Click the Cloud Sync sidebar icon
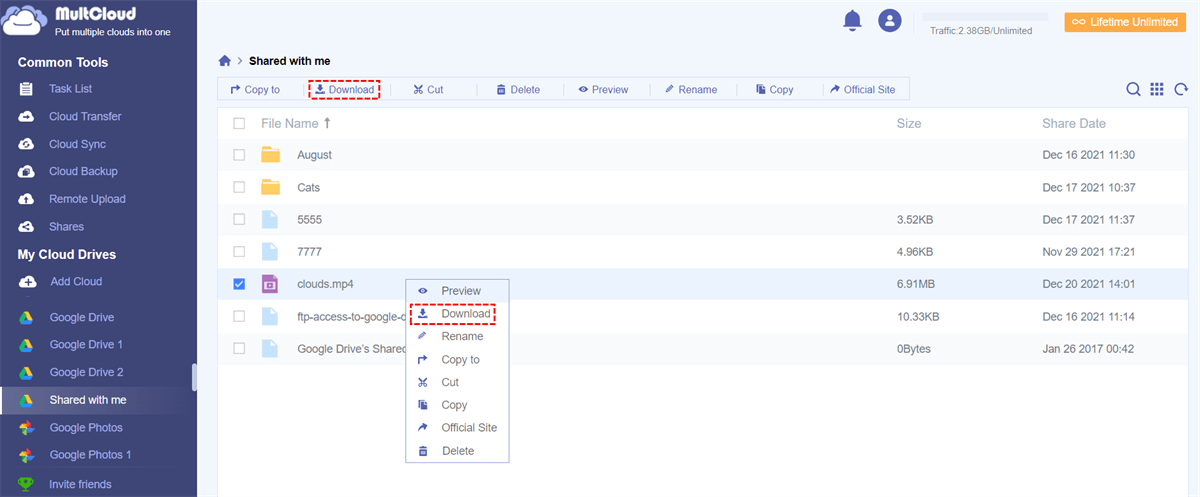Screen dimensions: 1200x497 point(27,144)
